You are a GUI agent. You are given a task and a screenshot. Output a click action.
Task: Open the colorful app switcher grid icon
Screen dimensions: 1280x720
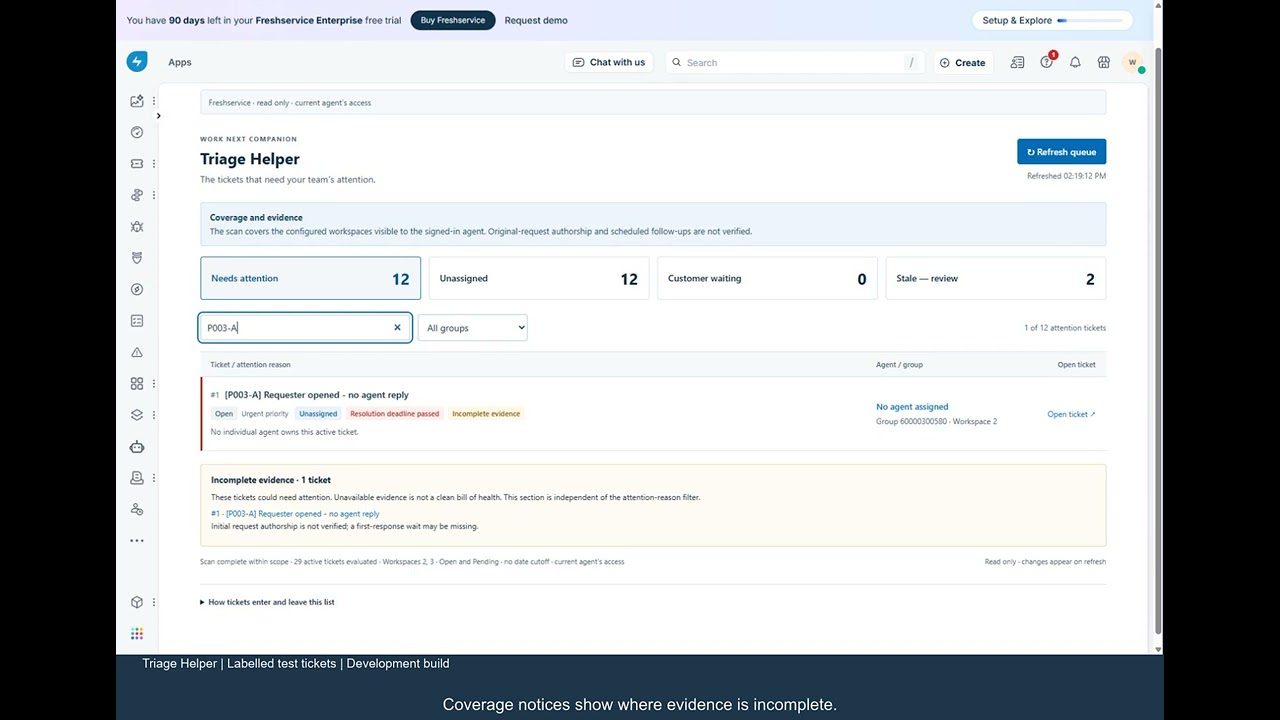(x=137, y=633)
